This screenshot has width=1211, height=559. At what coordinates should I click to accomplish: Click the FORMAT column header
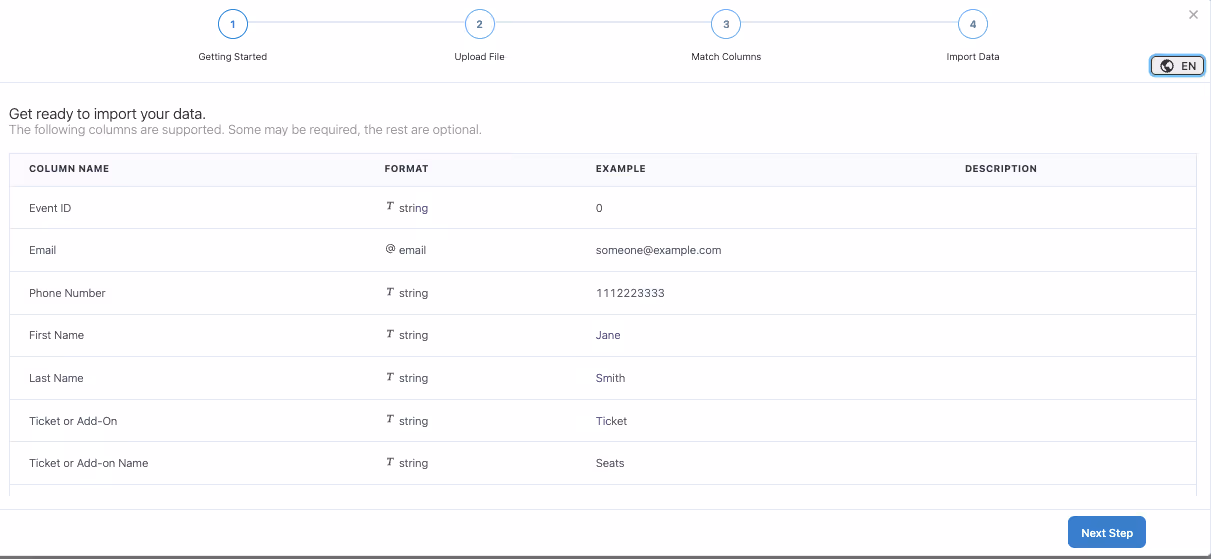click(x=406, y=169)
